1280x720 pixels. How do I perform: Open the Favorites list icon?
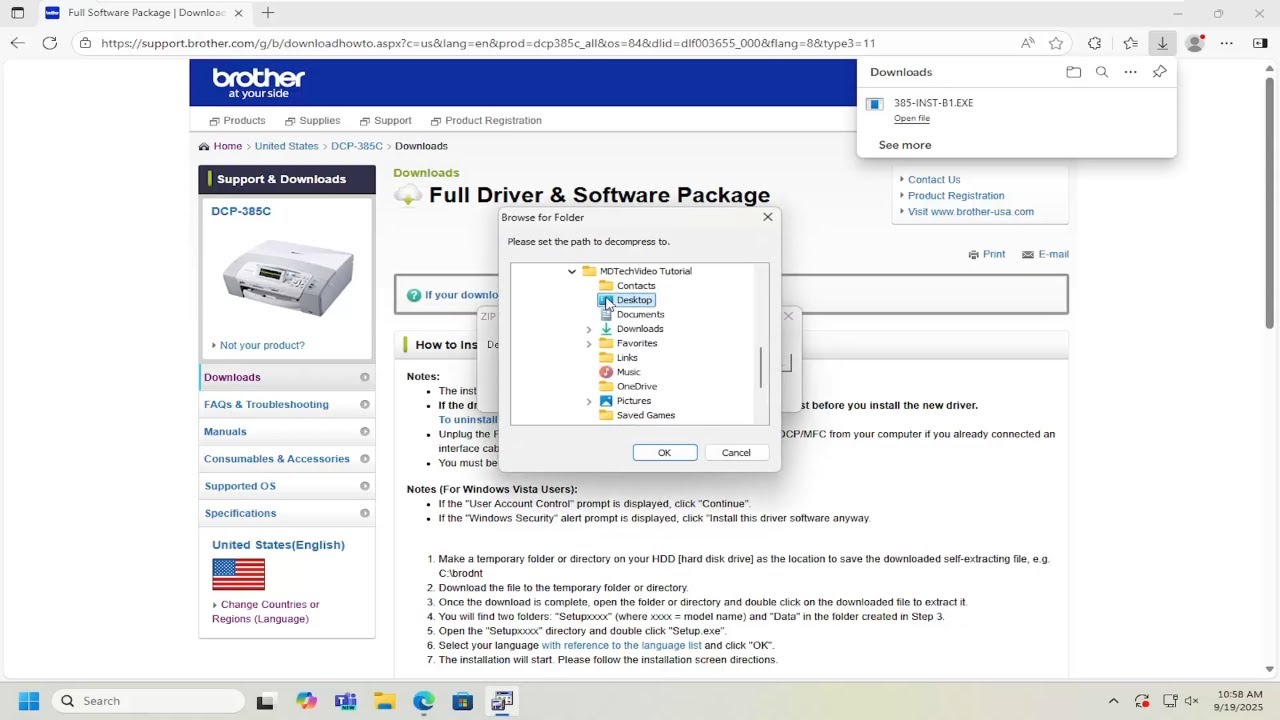click(1130, 43)
